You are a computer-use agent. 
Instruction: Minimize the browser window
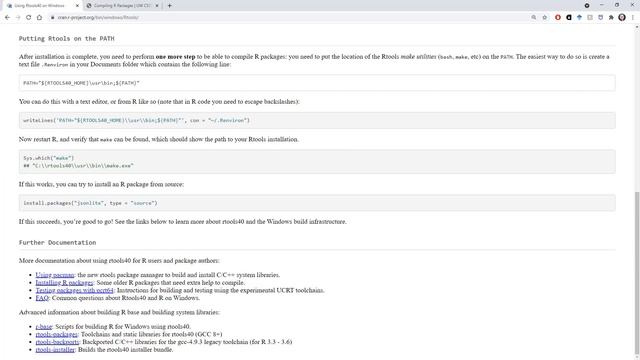(602, 5)
